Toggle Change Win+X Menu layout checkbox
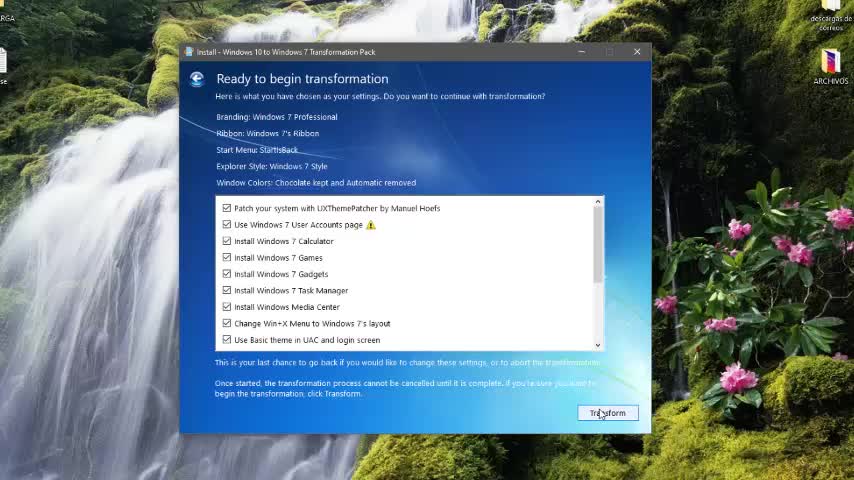This screenshot has height=480, width=854. point(227,323)
